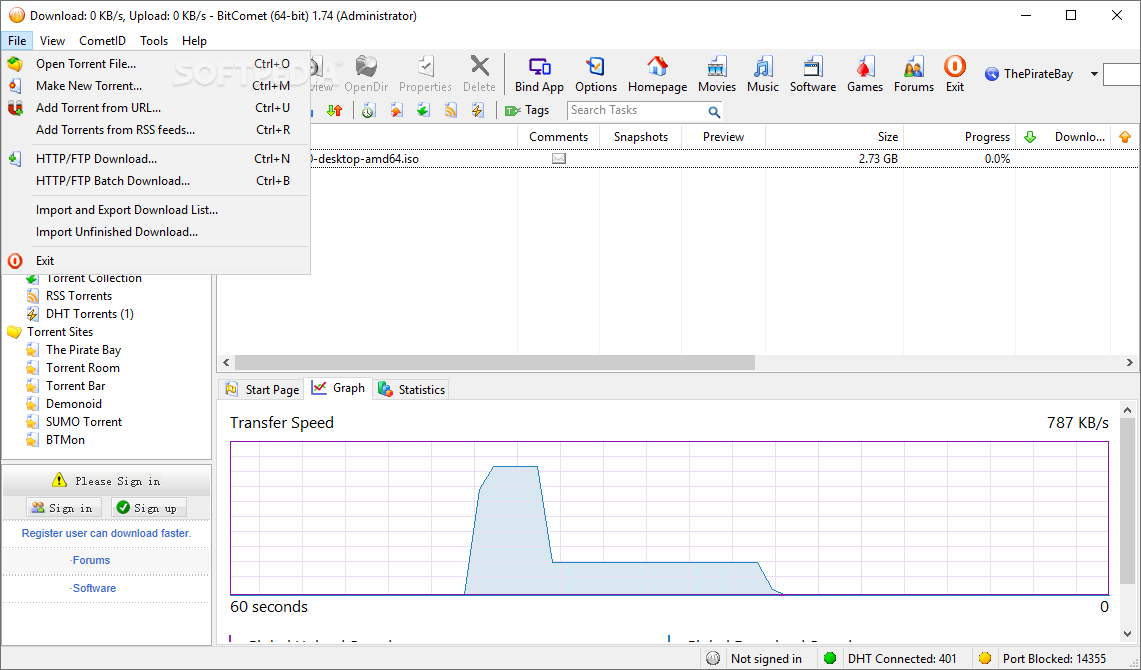Open the Games toolbar icon

coord(864,74)
